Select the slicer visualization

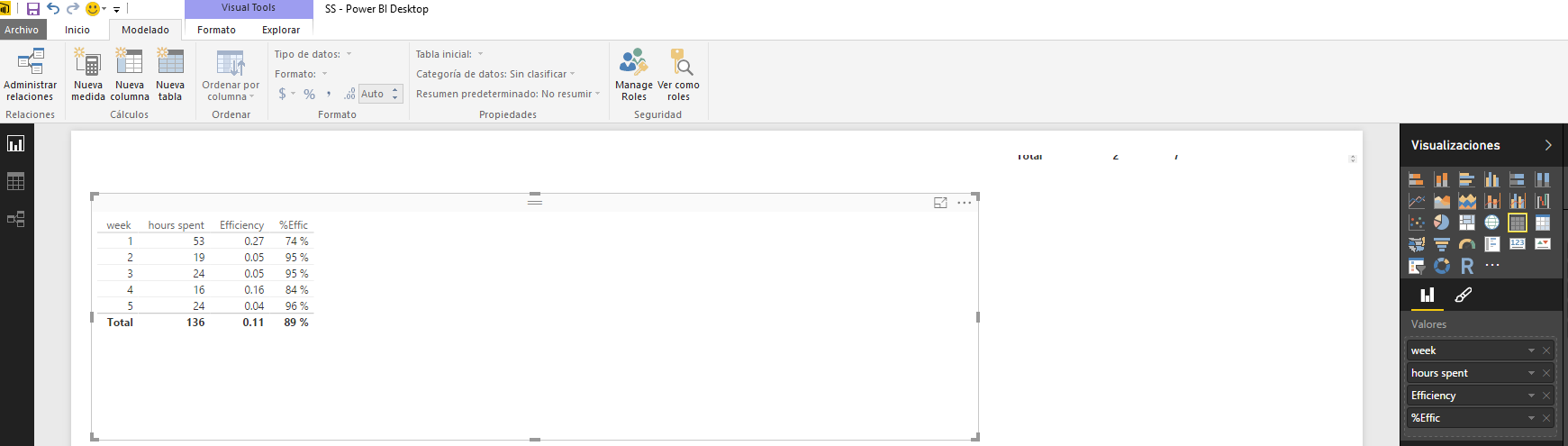[x=1417, y=266]
